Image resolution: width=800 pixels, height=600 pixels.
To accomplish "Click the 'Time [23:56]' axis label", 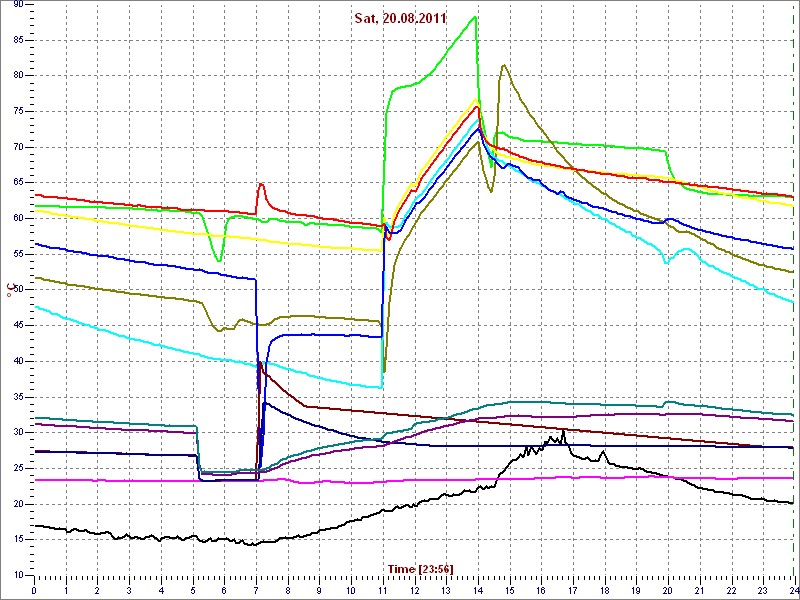I will 420,568.
